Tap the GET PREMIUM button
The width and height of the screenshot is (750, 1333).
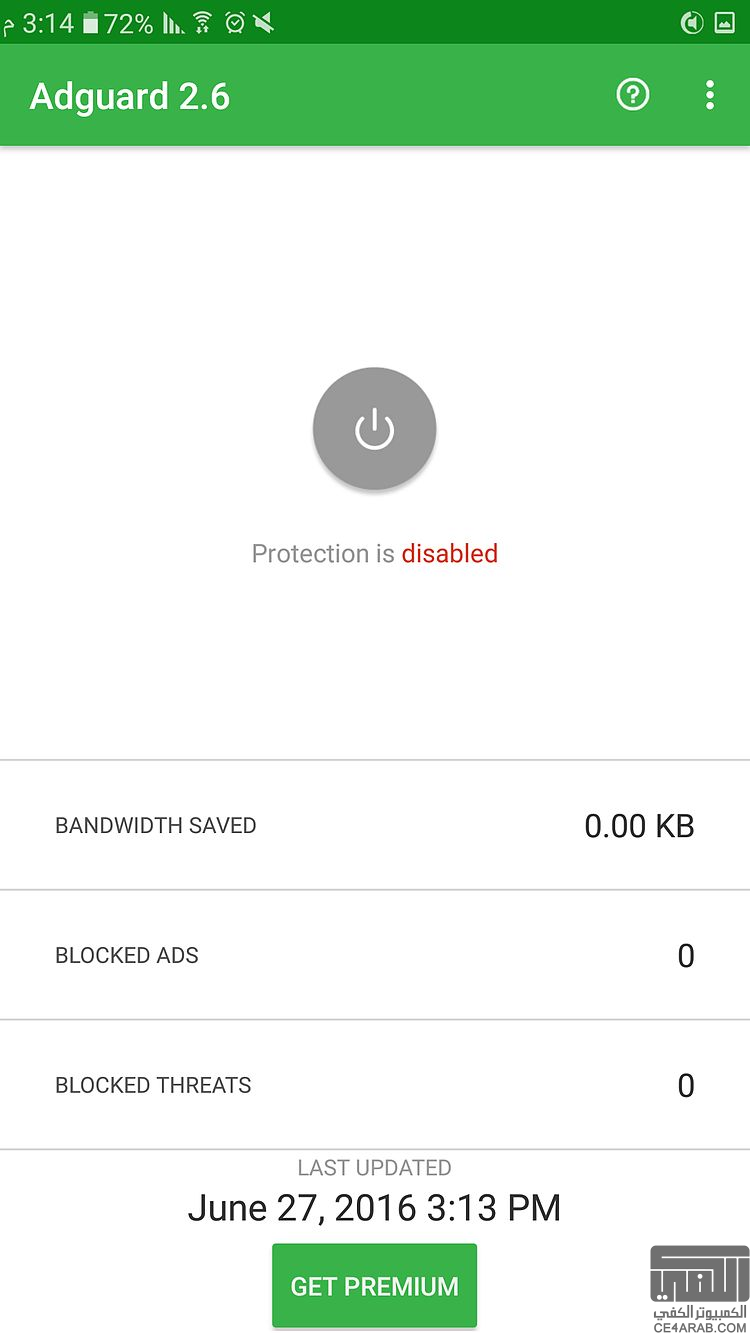(x=374, y=1286)
